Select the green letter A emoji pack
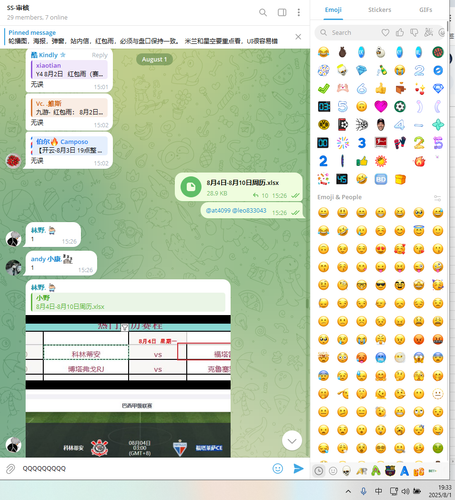The image size is (455, 500). click(x=376, y=471)
